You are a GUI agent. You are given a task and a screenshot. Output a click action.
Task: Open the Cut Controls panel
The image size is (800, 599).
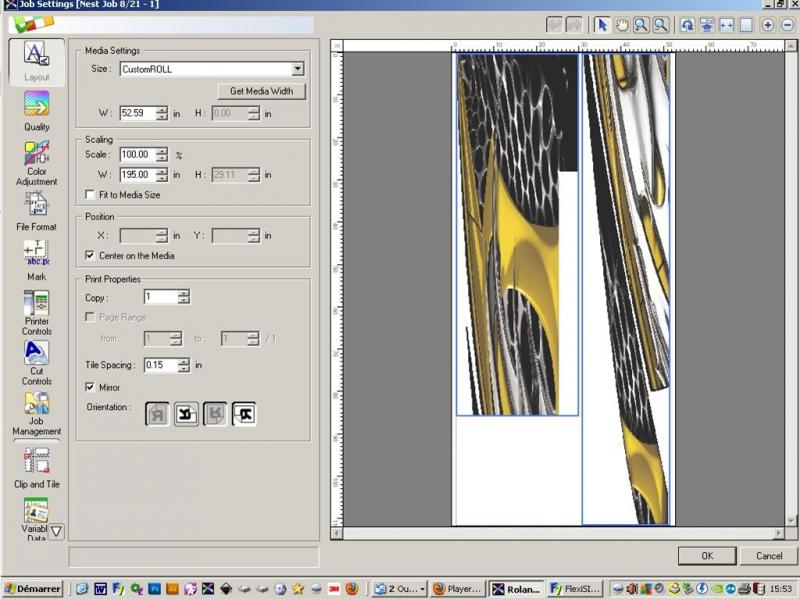(x=37, y=363)
